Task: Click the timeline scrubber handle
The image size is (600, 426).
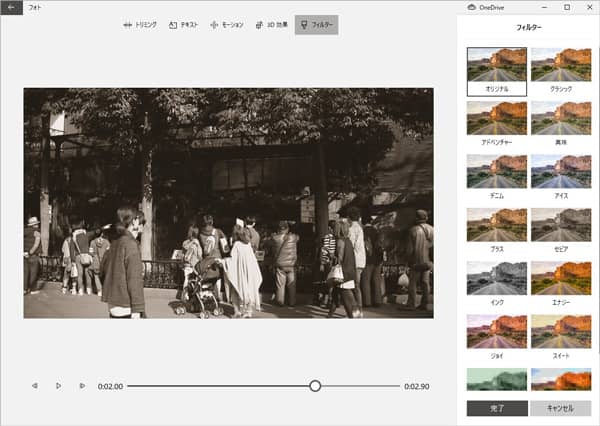Action: [x=315, y=385]
